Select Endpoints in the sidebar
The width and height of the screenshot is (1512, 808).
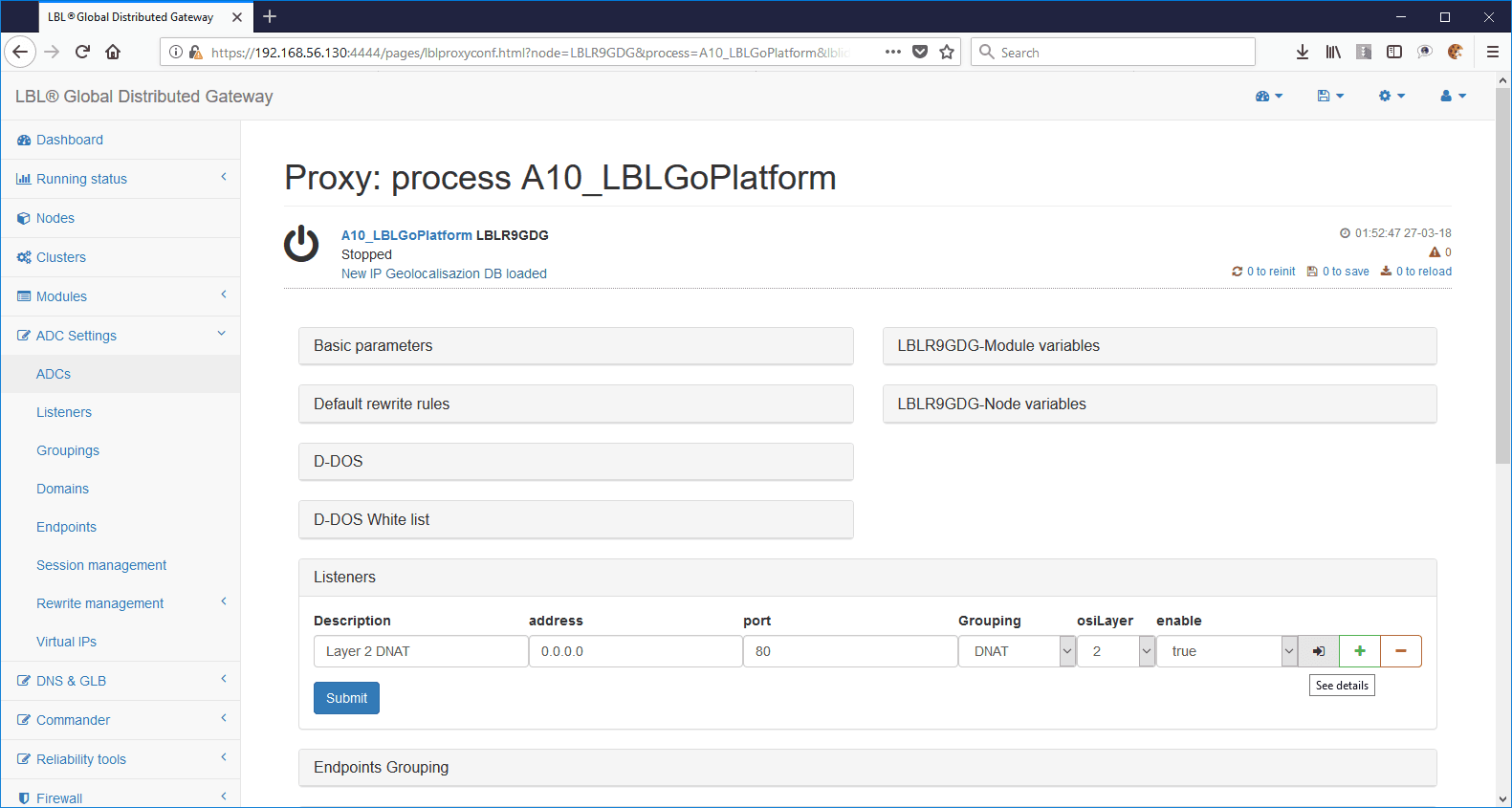tap(121, 527)
